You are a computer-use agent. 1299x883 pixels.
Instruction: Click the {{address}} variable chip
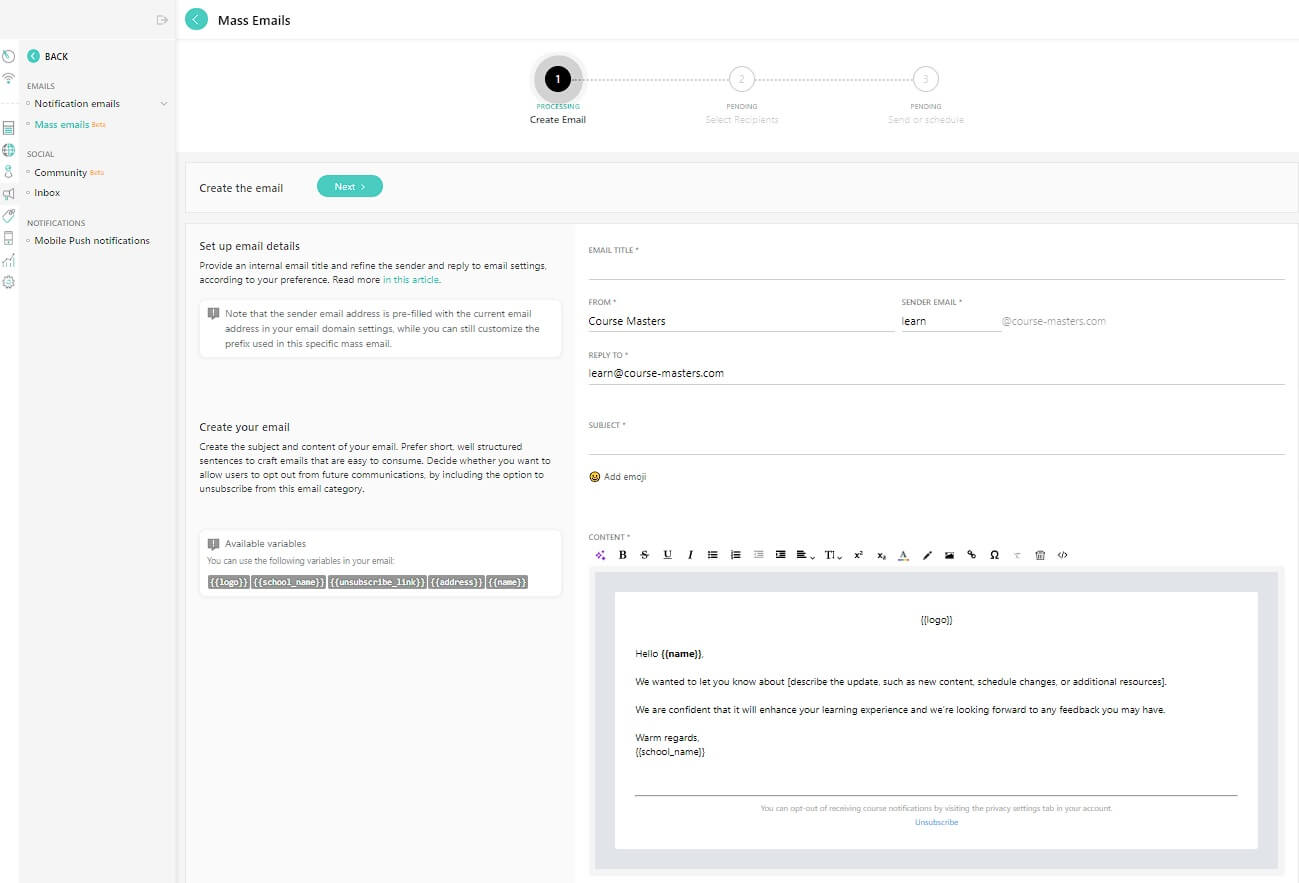coord(457,582)
